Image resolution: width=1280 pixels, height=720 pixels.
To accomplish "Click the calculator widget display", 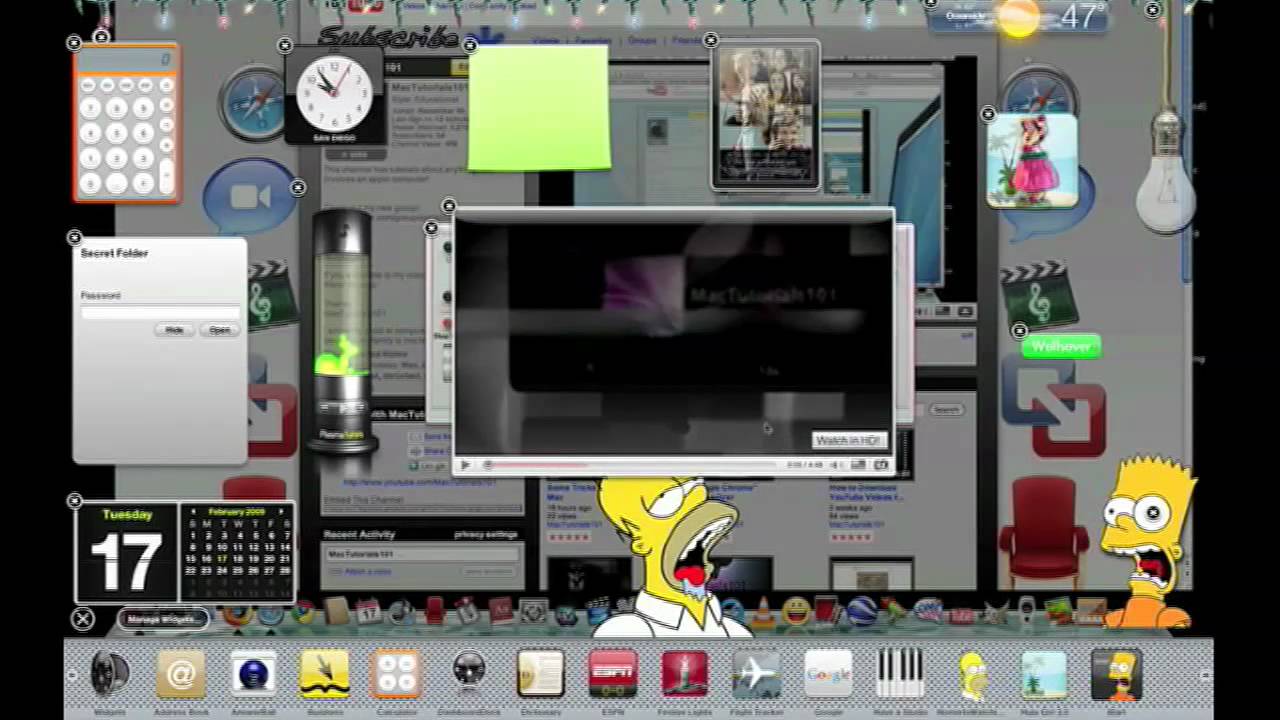I will 126,60.
